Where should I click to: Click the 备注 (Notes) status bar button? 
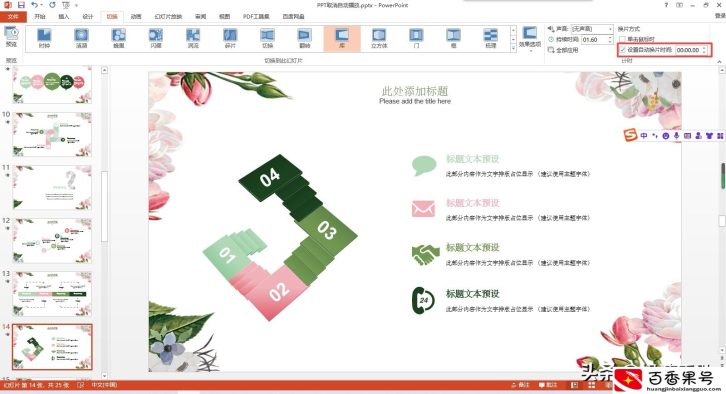pyautogui.click(x=520, y=385)
